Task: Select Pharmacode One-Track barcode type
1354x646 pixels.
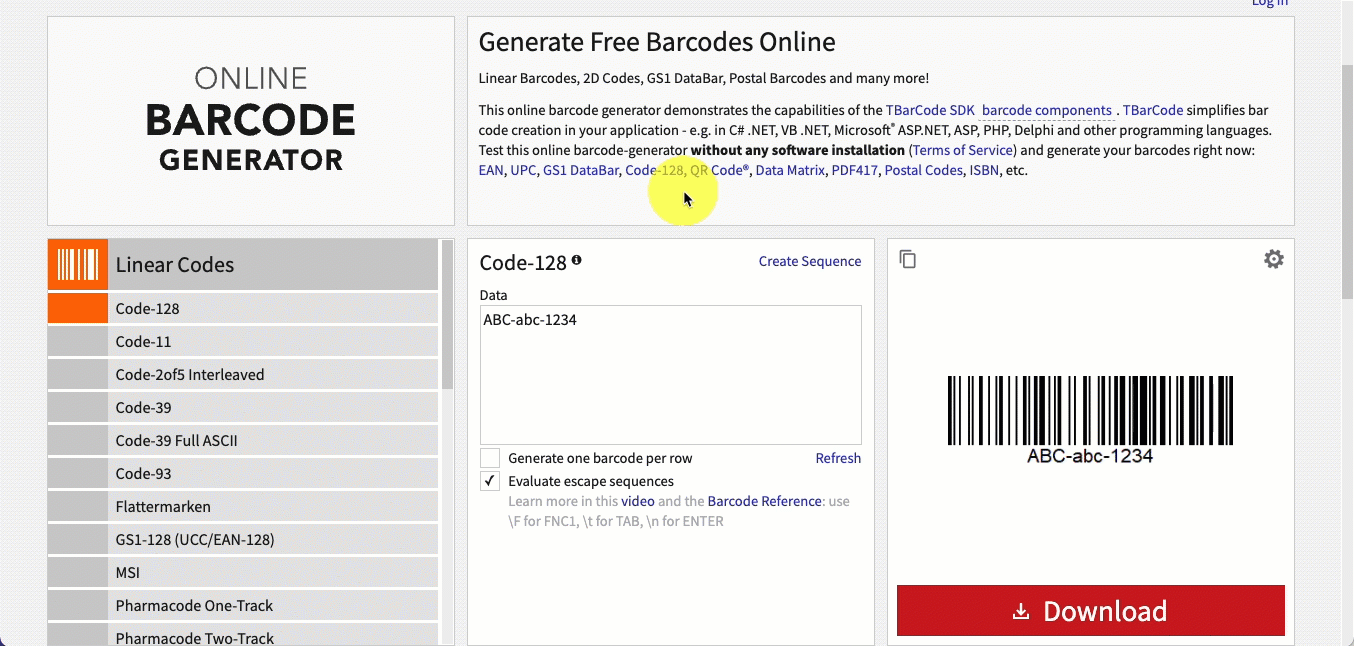Action: 194,606
